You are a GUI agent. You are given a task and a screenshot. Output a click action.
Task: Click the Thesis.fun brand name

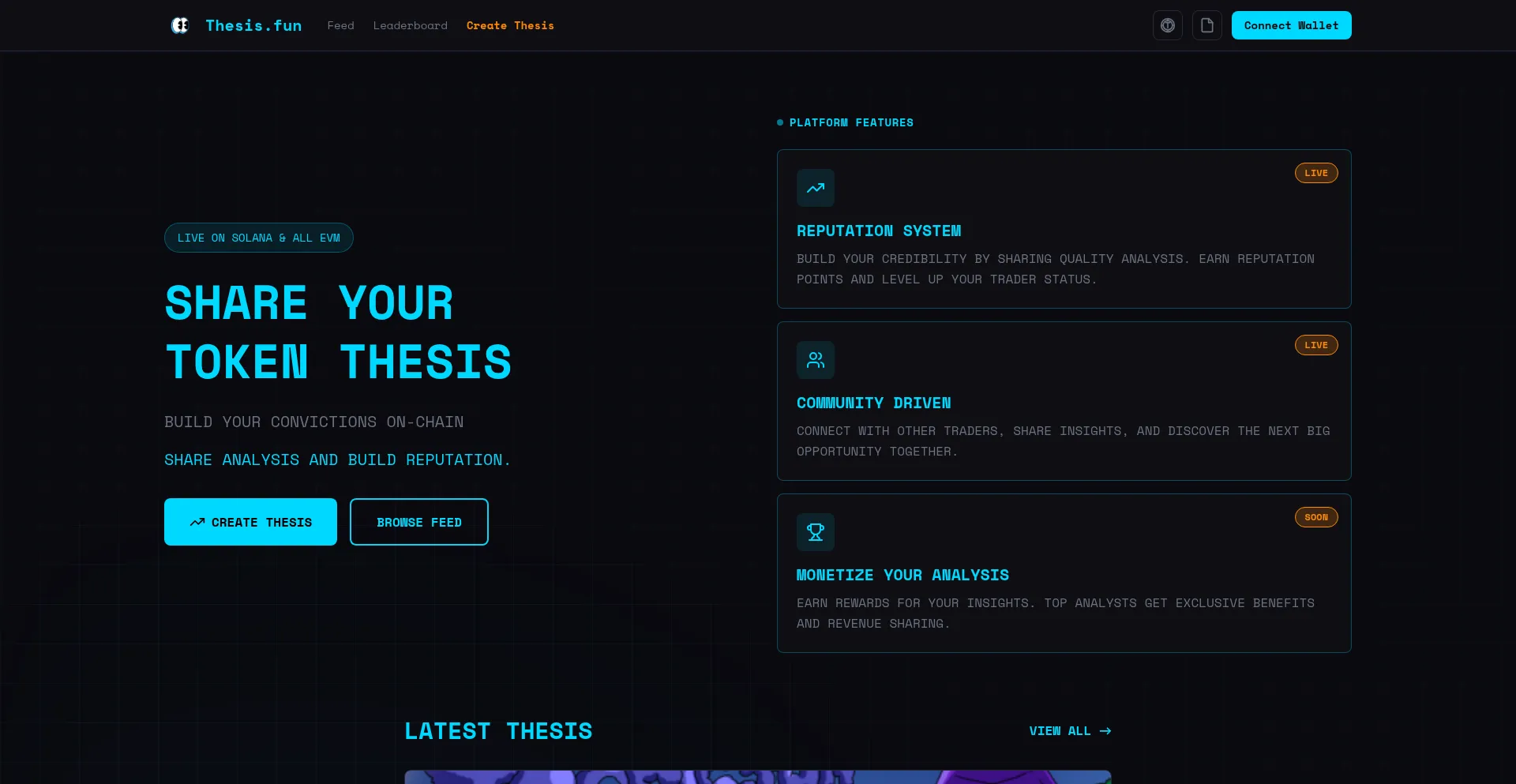coord(253,25)
